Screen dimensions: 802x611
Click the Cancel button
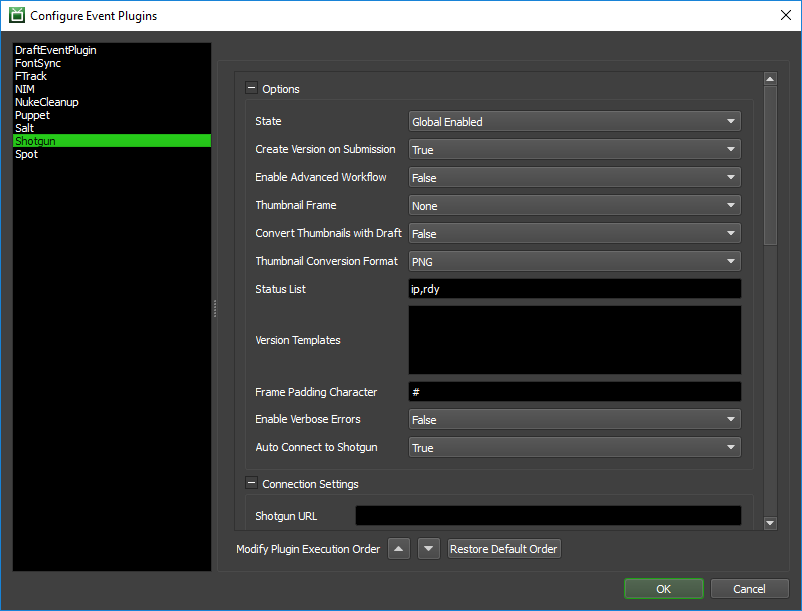749,589
